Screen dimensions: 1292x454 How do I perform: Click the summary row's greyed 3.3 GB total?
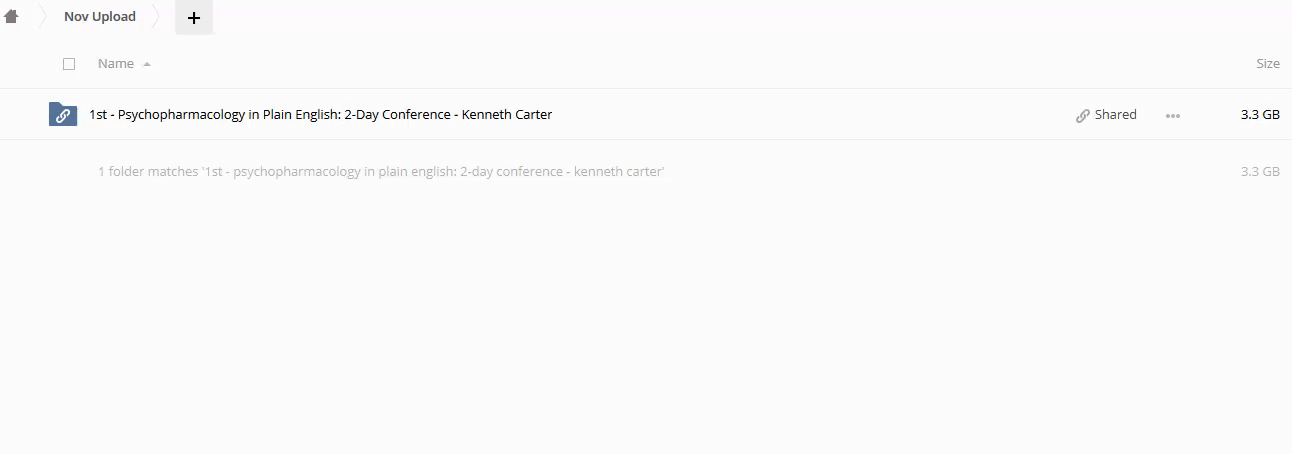click(1260, 172)
